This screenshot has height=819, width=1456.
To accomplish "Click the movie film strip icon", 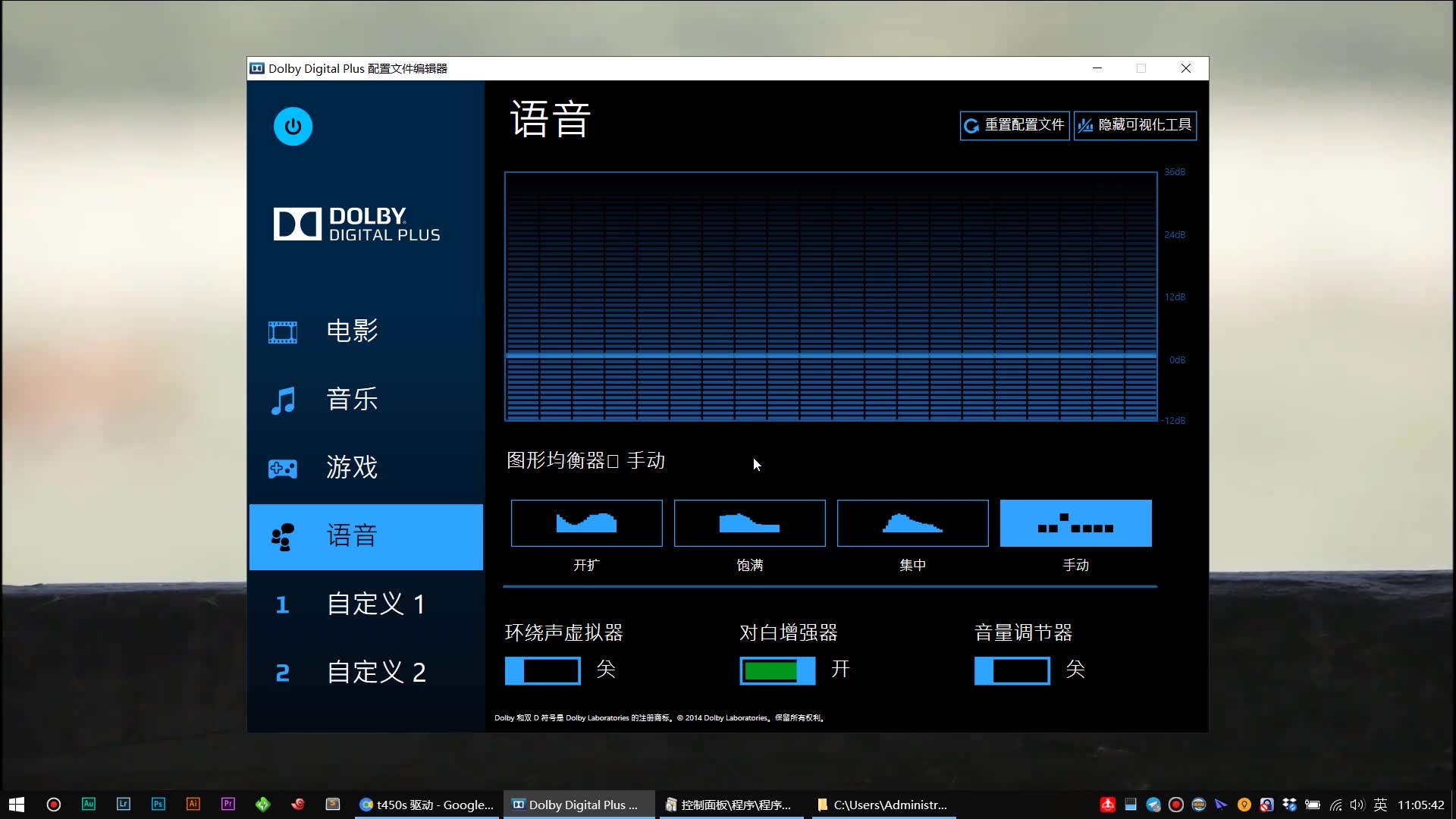I will pyautogui.click(x=283, y=332).
